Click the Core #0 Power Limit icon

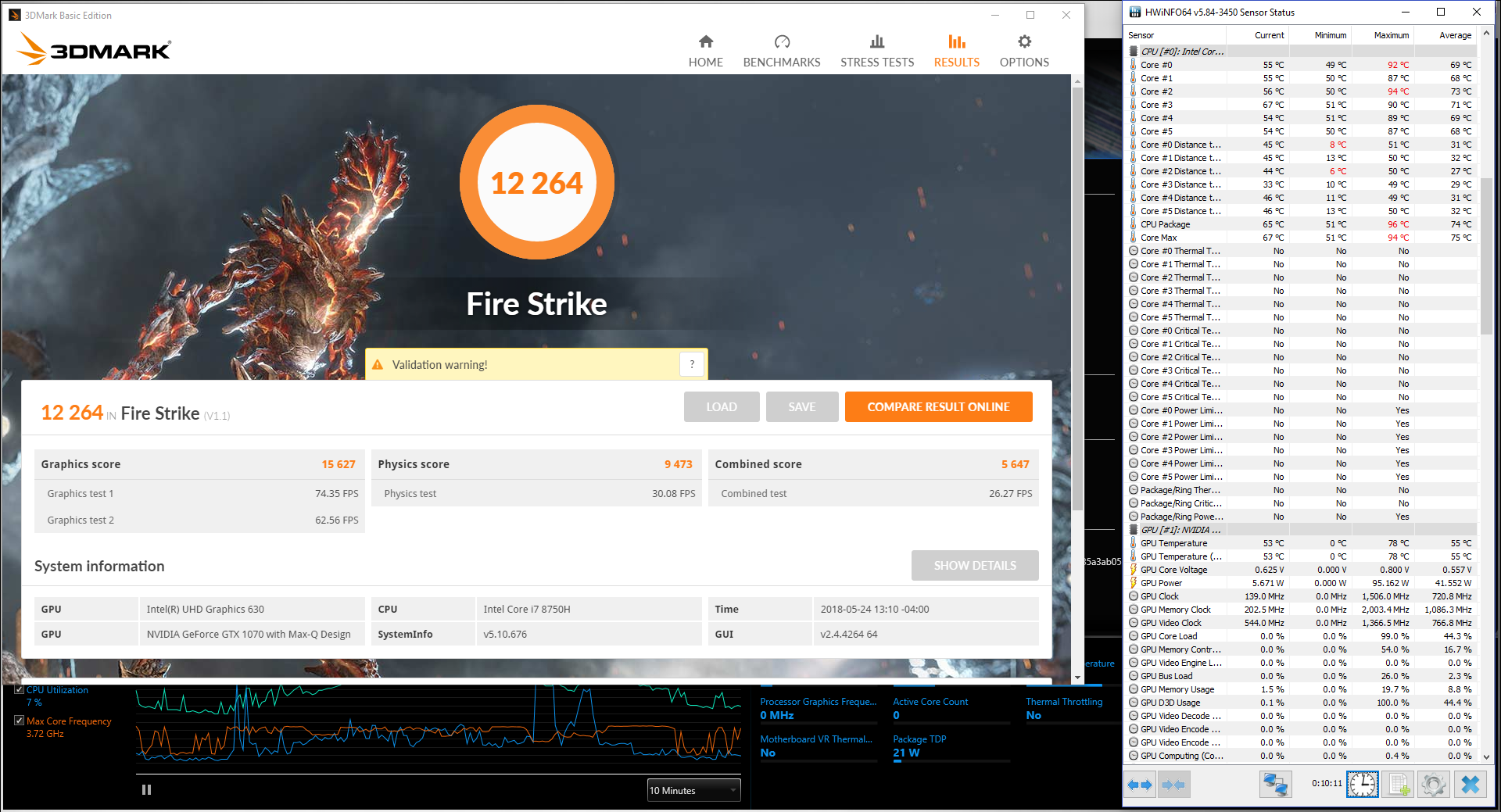tap(1134, 410)
